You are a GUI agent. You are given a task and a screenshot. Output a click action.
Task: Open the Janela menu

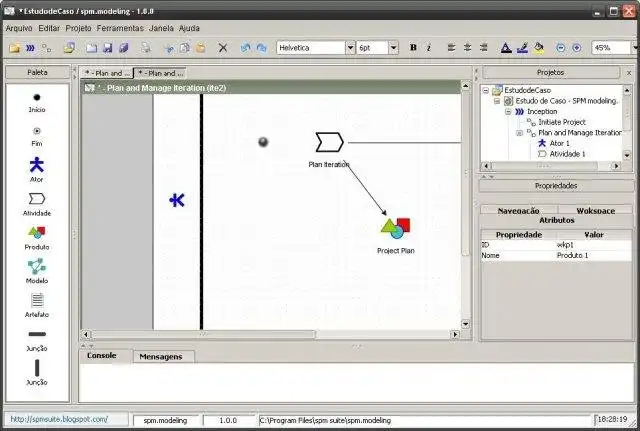point(161,28)
